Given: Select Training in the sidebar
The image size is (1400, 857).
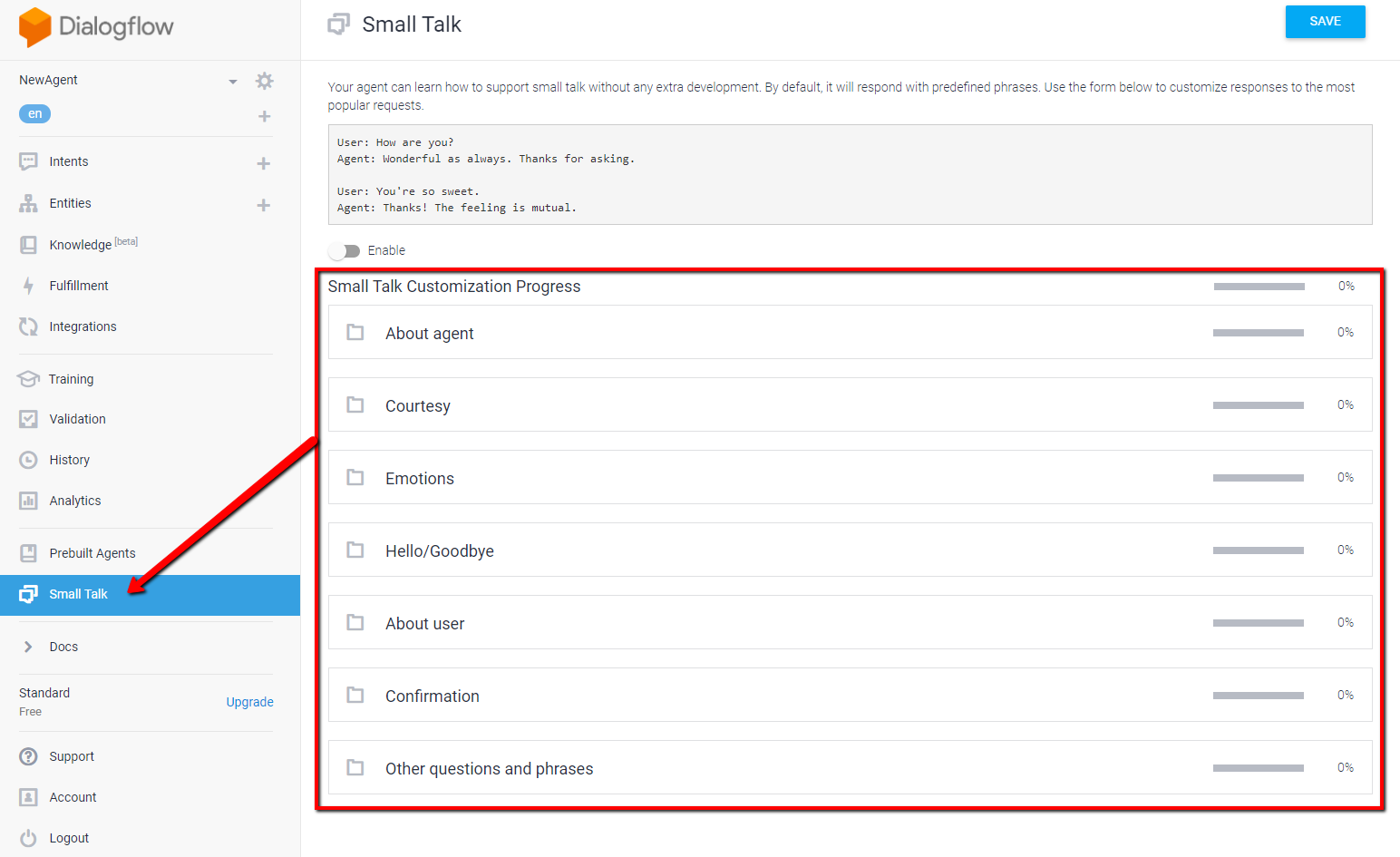Looking at the screenshot, I should (x=71, y=379).
